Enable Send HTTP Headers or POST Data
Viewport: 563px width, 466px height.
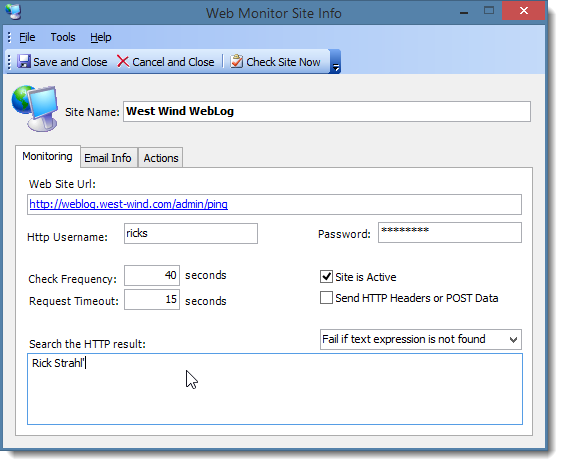(326, 298)
